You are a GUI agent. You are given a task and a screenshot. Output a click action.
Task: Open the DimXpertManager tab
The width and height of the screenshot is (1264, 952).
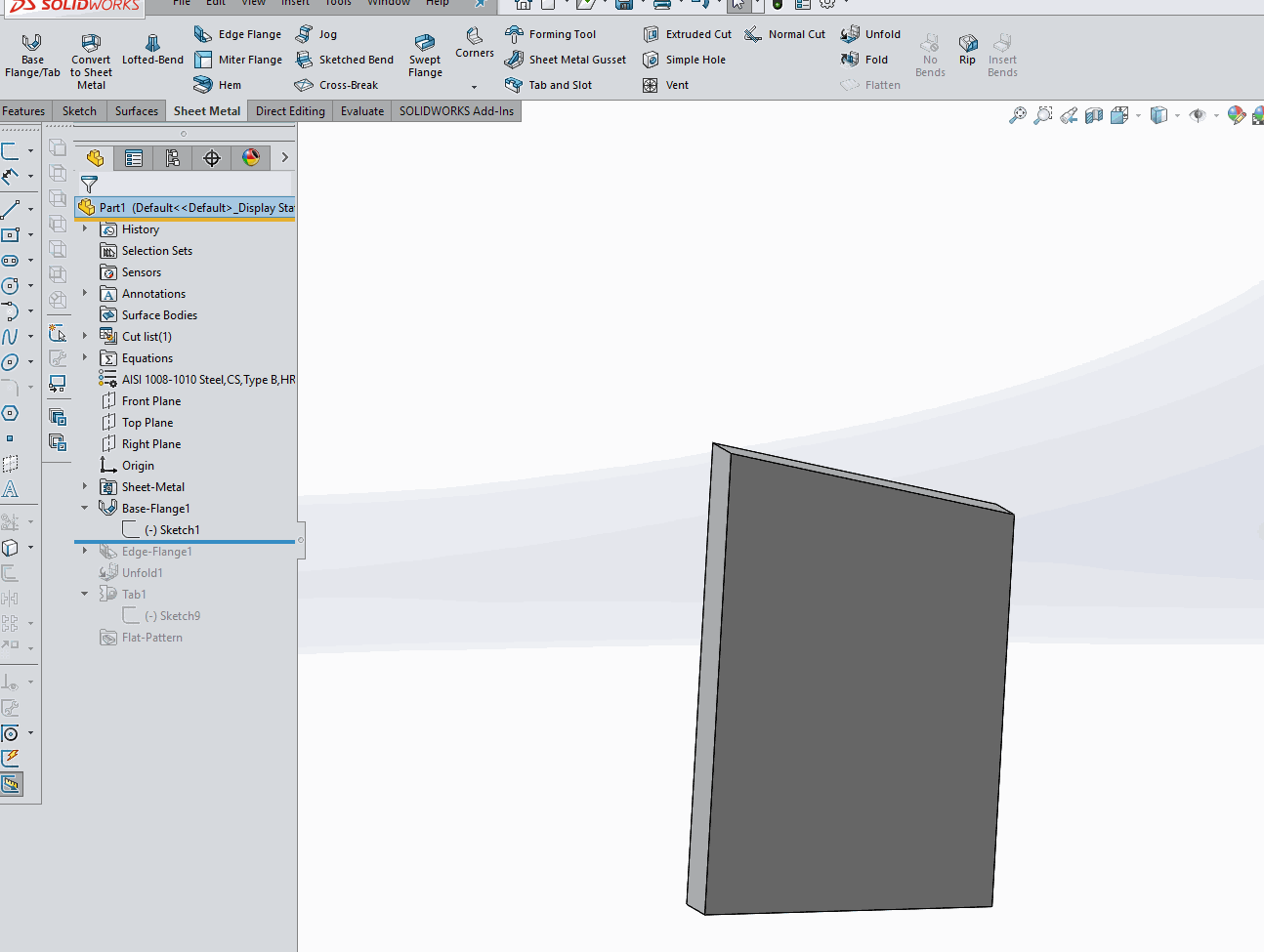click(212, 158)
